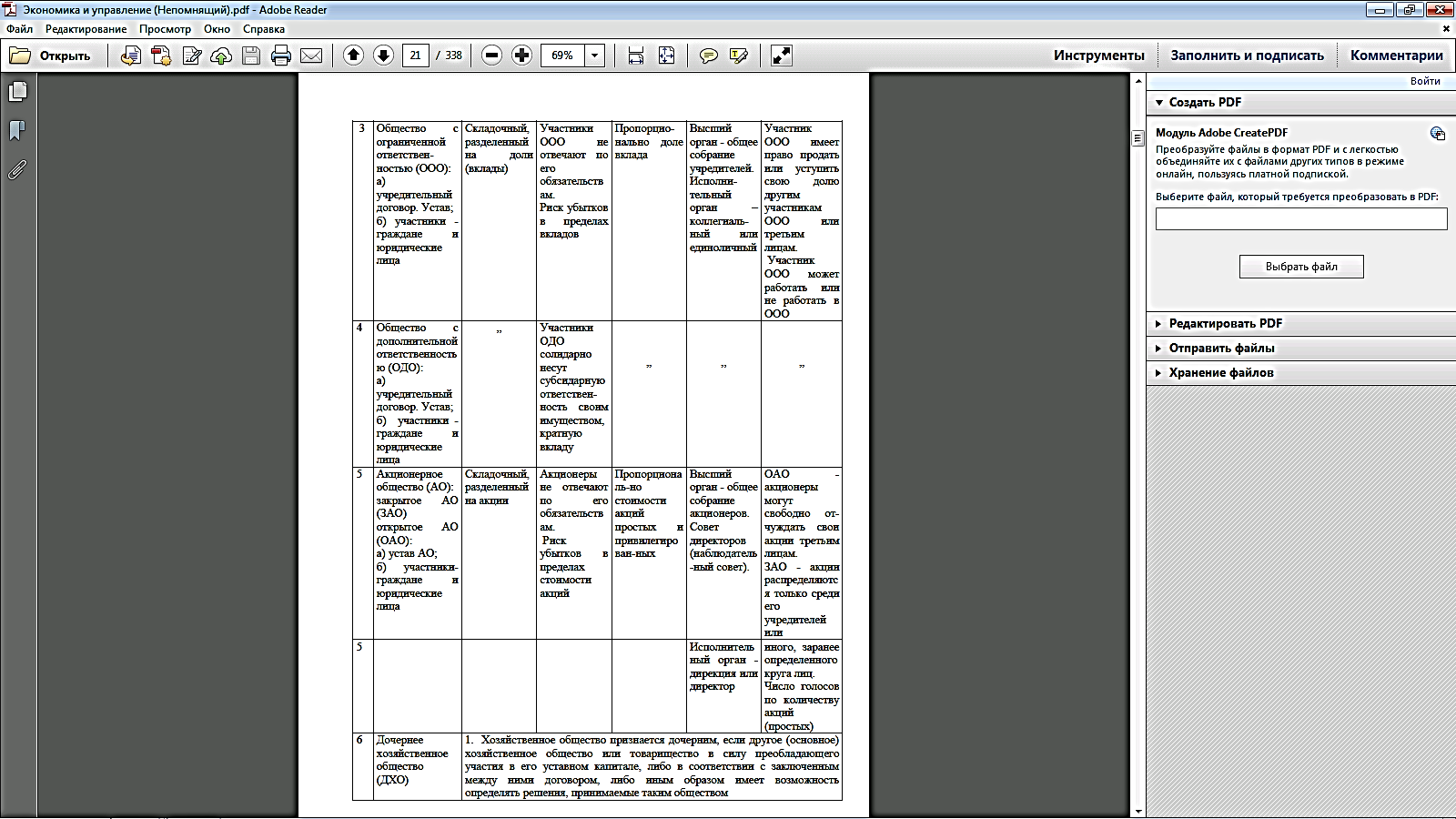Click the 'Модуль Adobe CreatePDF' heading
The image size is (1456, 819).
[1221, 133]
